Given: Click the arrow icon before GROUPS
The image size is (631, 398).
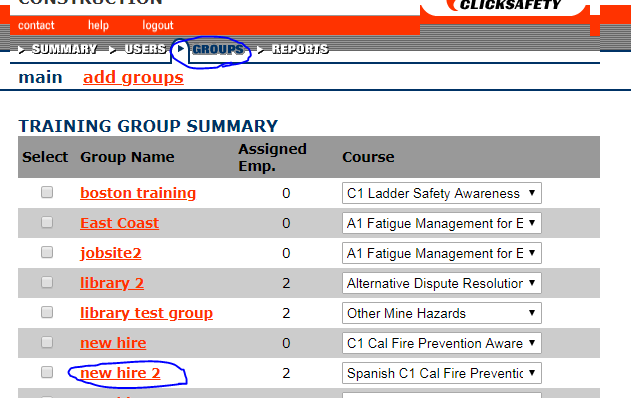Looking at the screenshot, I should coord(181,49).
